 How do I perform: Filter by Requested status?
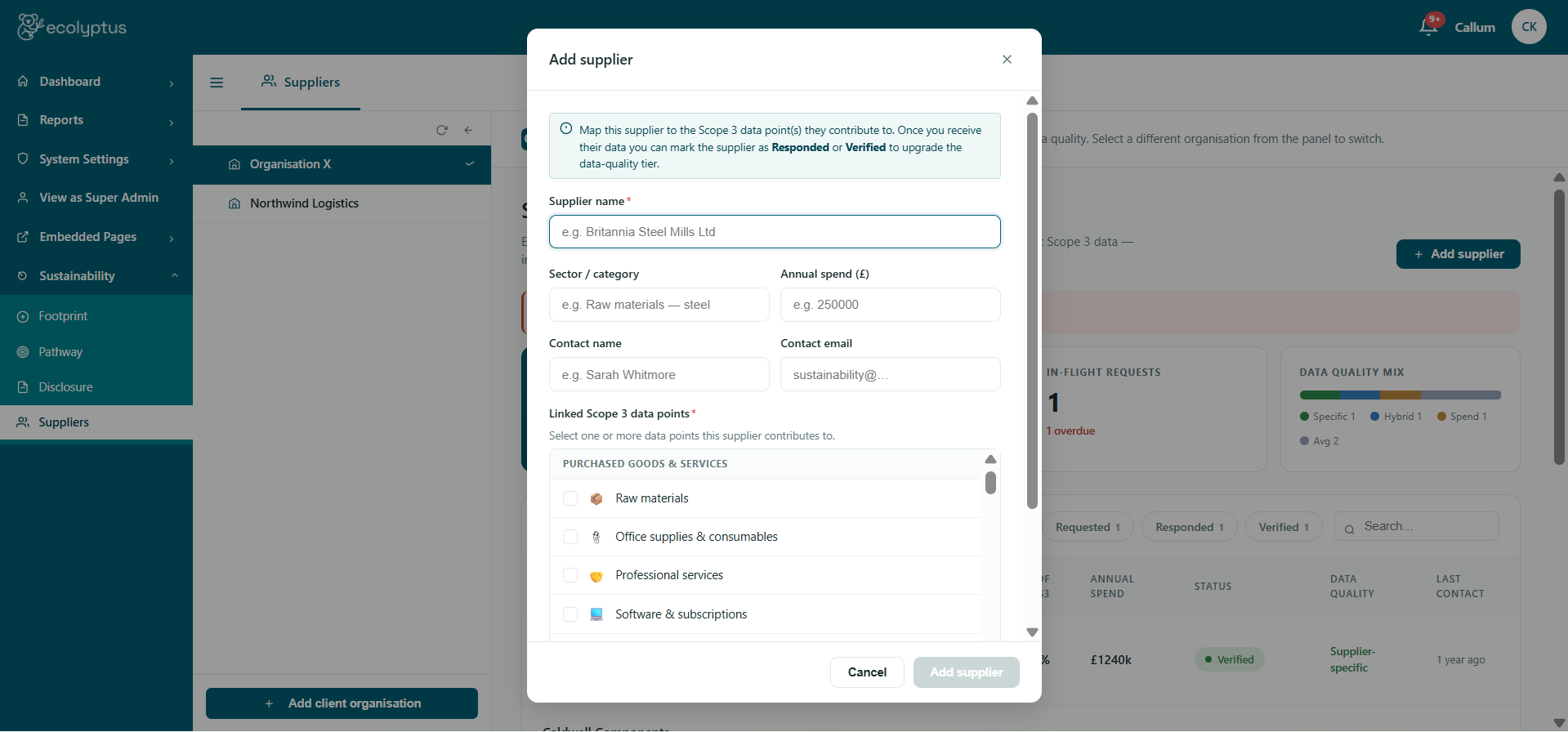point(1088,527)
